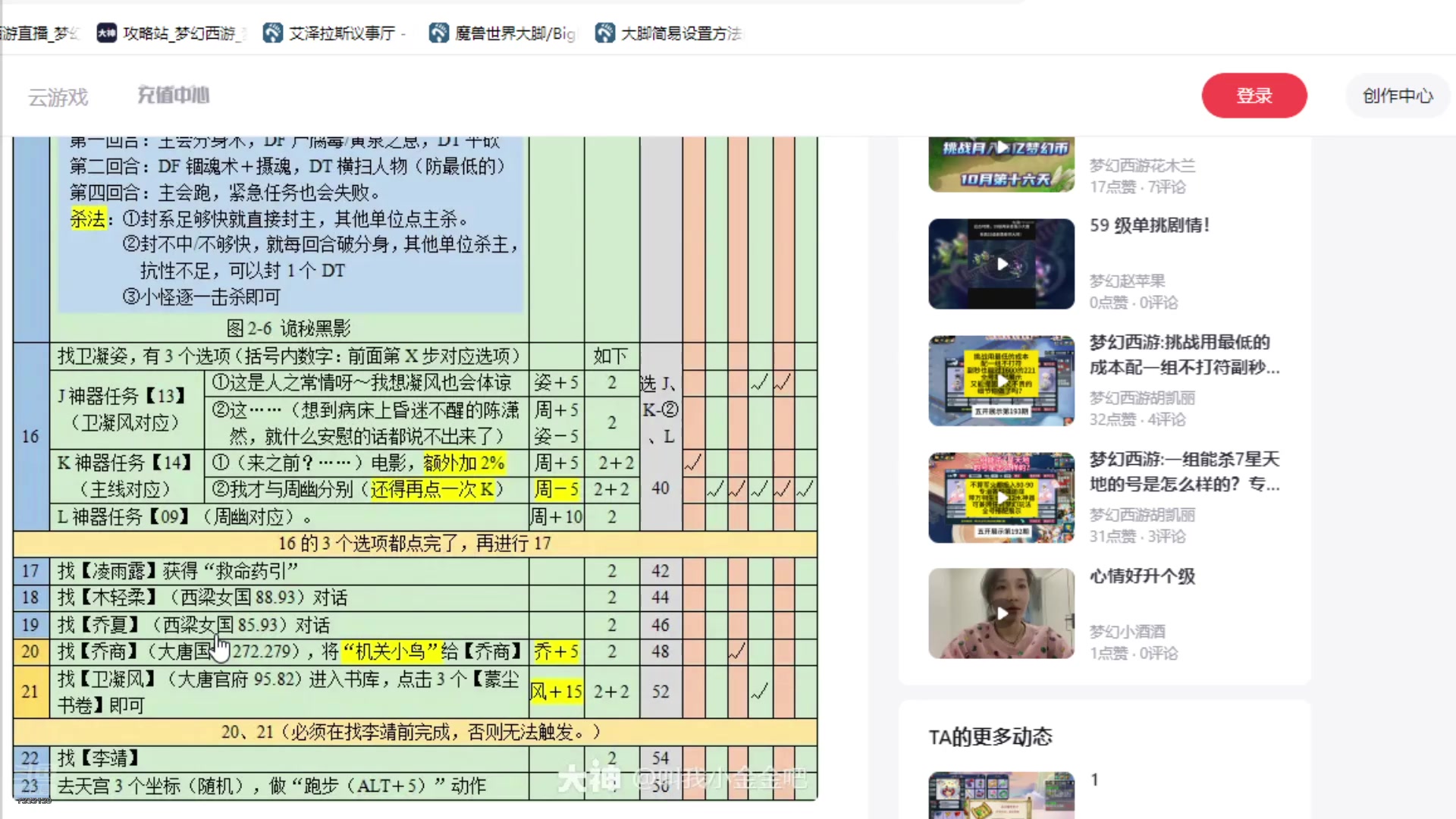This screenshot has width=1456, height=819.
Task: Play the 挑战月入1亿梦幻币 video thumbnail
Action: click(x=1001, y=164)
